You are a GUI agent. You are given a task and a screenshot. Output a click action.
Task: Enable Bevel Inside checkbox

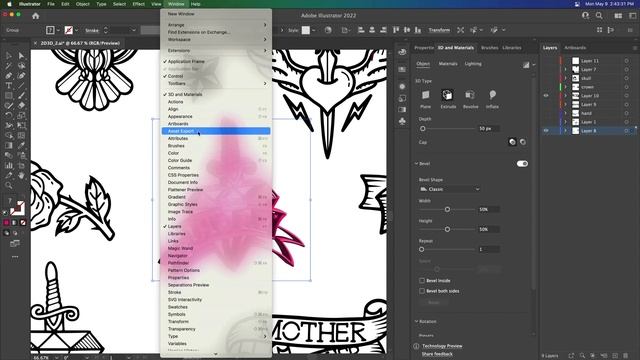pos(422,280)
